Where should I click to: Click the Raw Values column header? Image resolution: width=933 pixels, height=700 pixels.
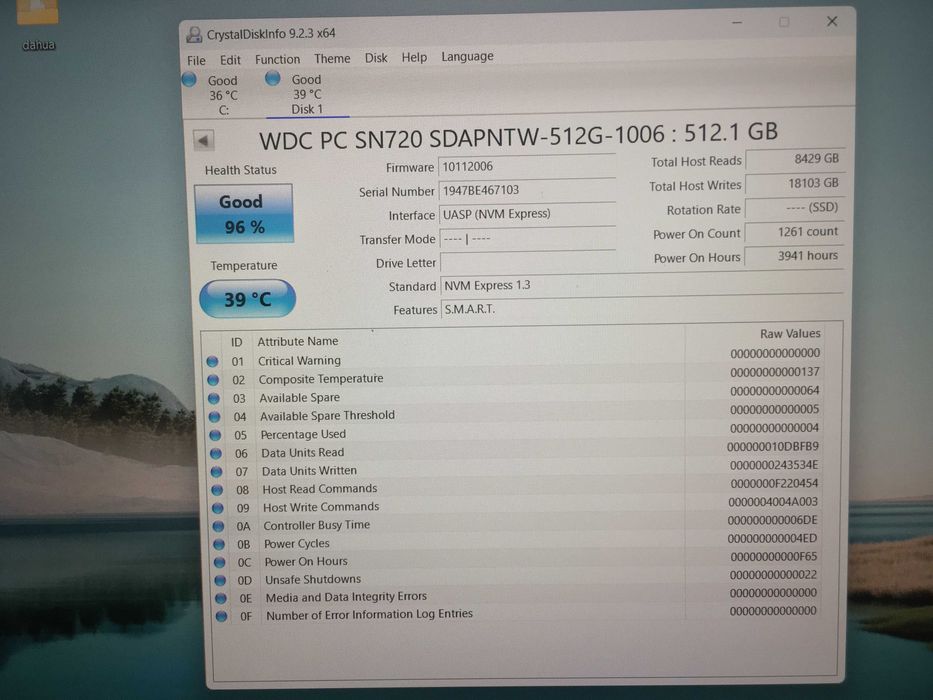790,333
